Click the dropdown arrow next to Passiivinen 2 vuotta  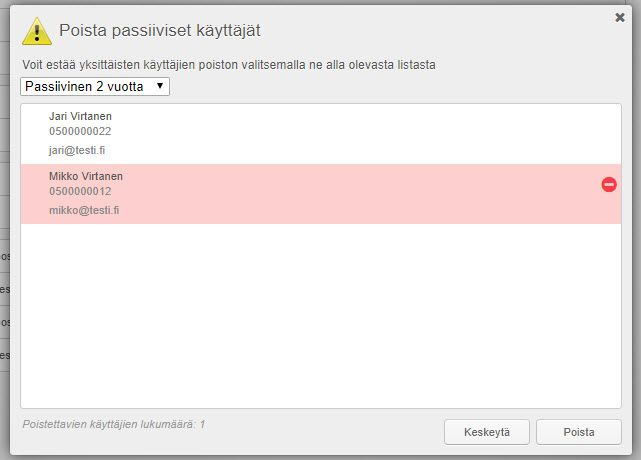[160, 86]
